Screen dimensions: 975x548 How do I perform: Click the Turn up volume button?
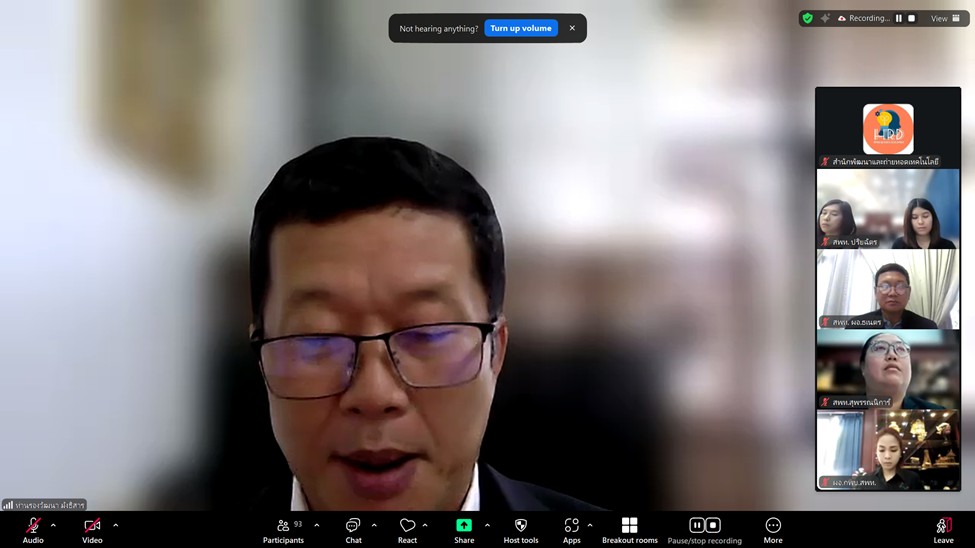[x=521, y=28]
